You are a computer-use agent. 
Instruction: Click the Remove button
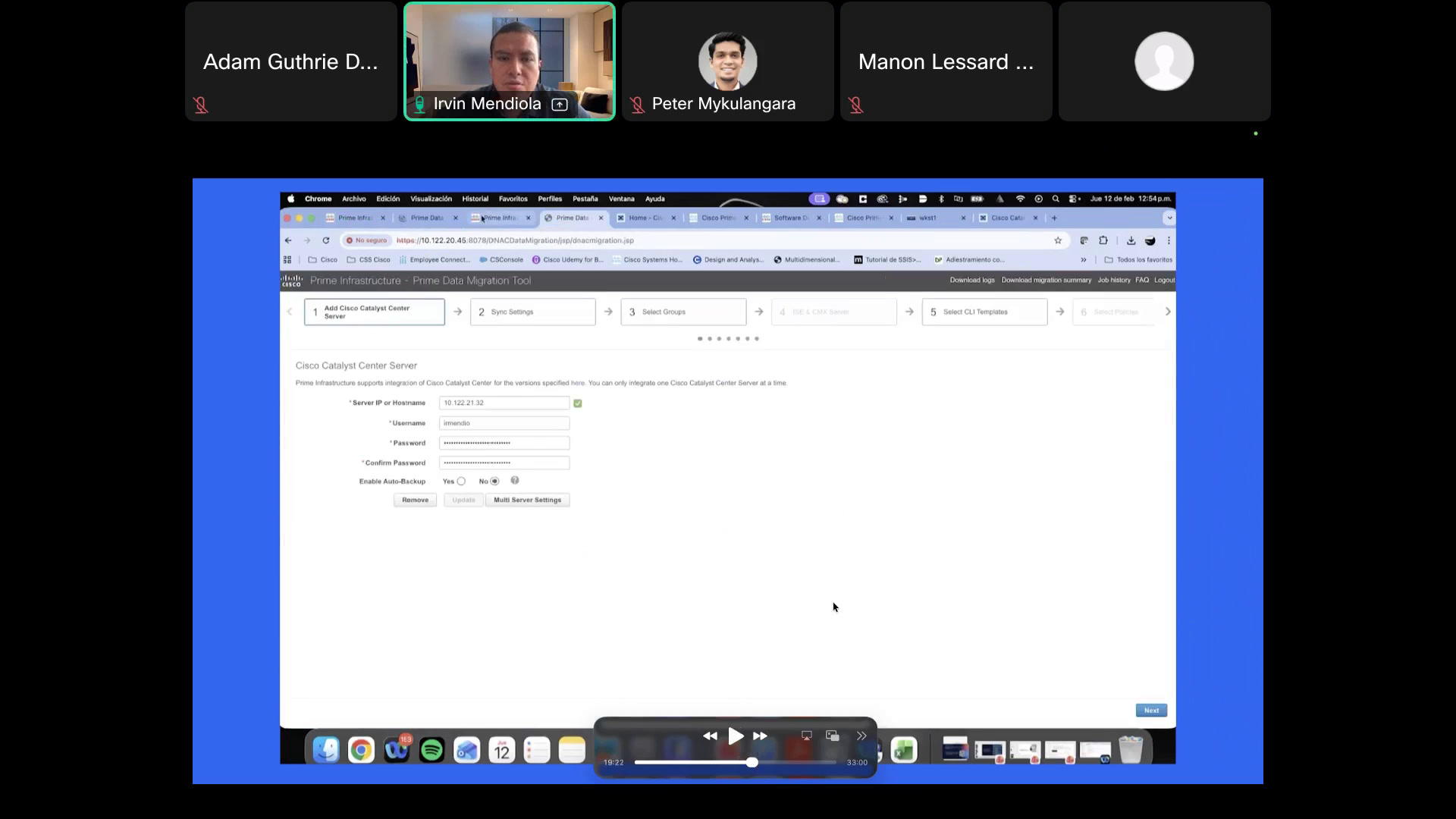[415, 500]
